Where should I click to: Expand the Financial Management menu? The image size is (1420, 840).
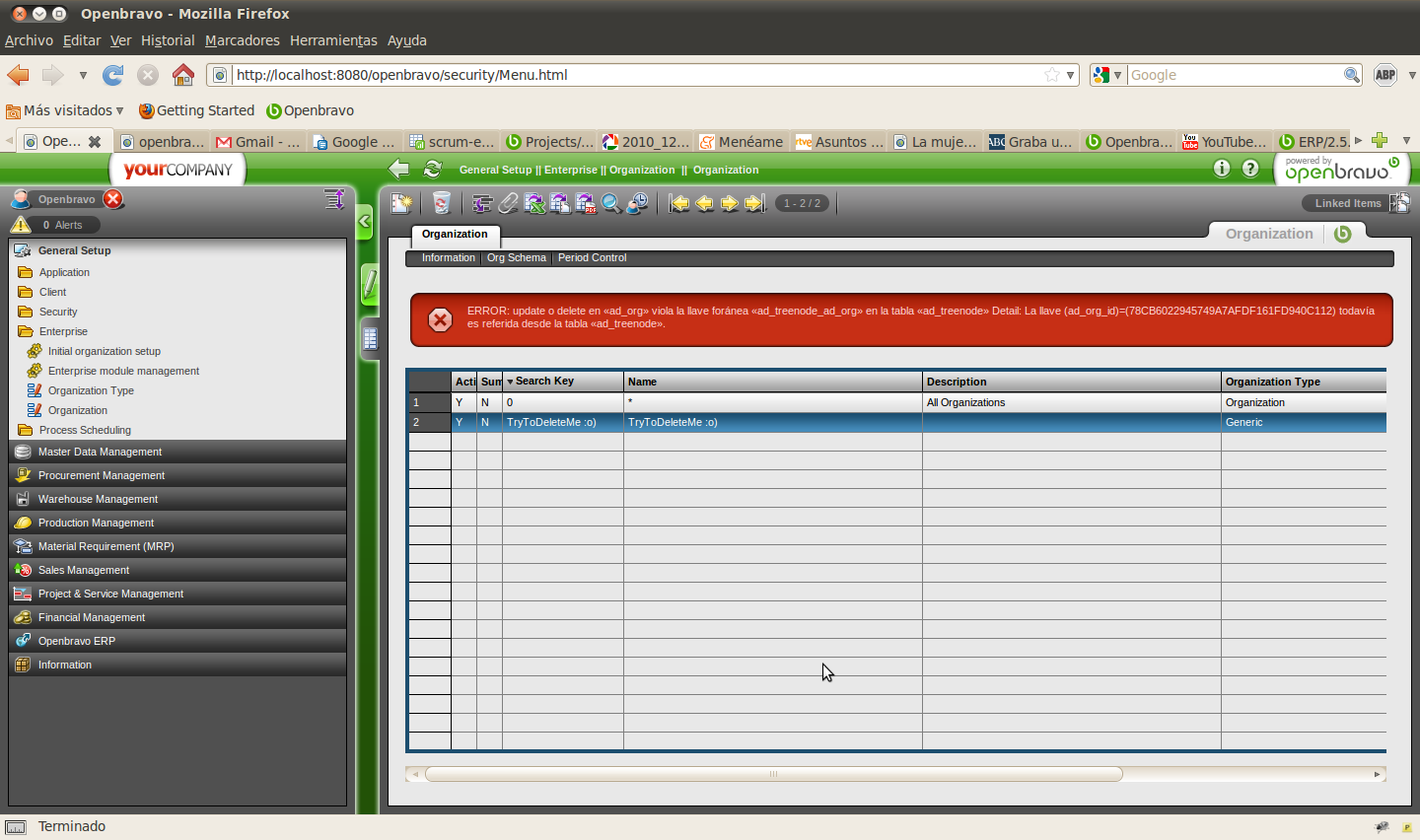[x=91, y=617]
